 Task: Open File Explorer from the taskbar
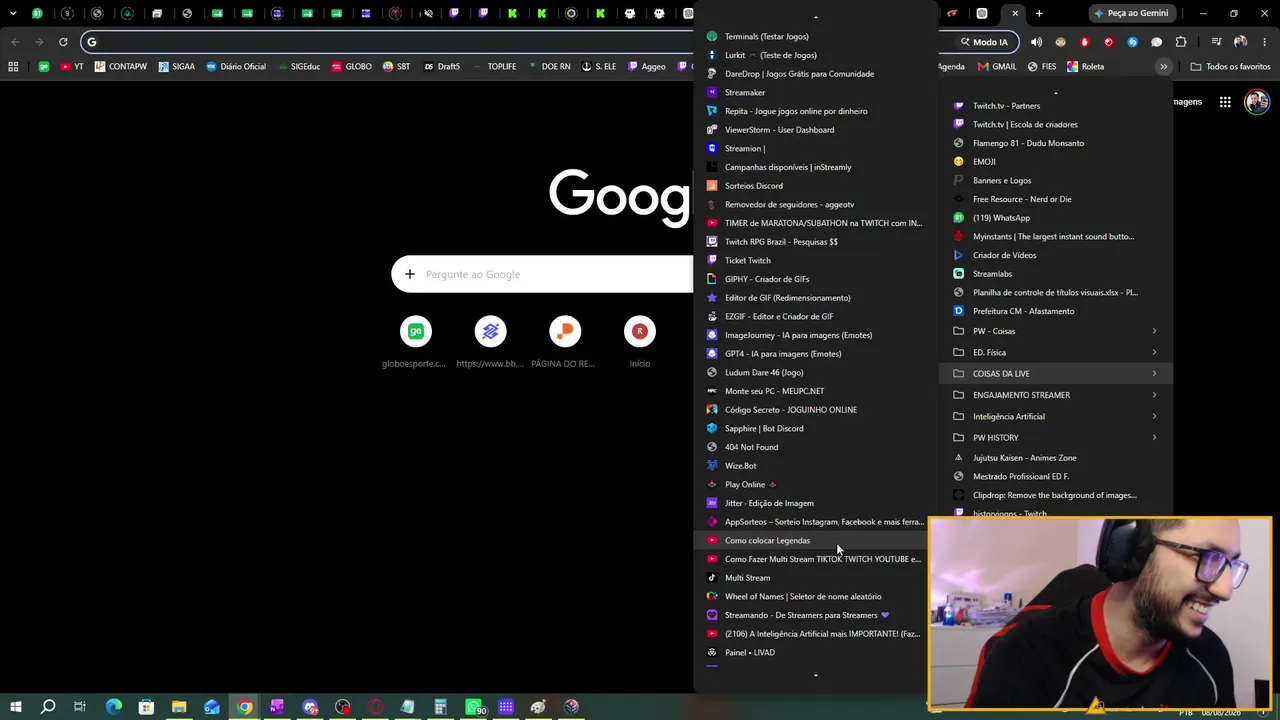pos(179,707)
